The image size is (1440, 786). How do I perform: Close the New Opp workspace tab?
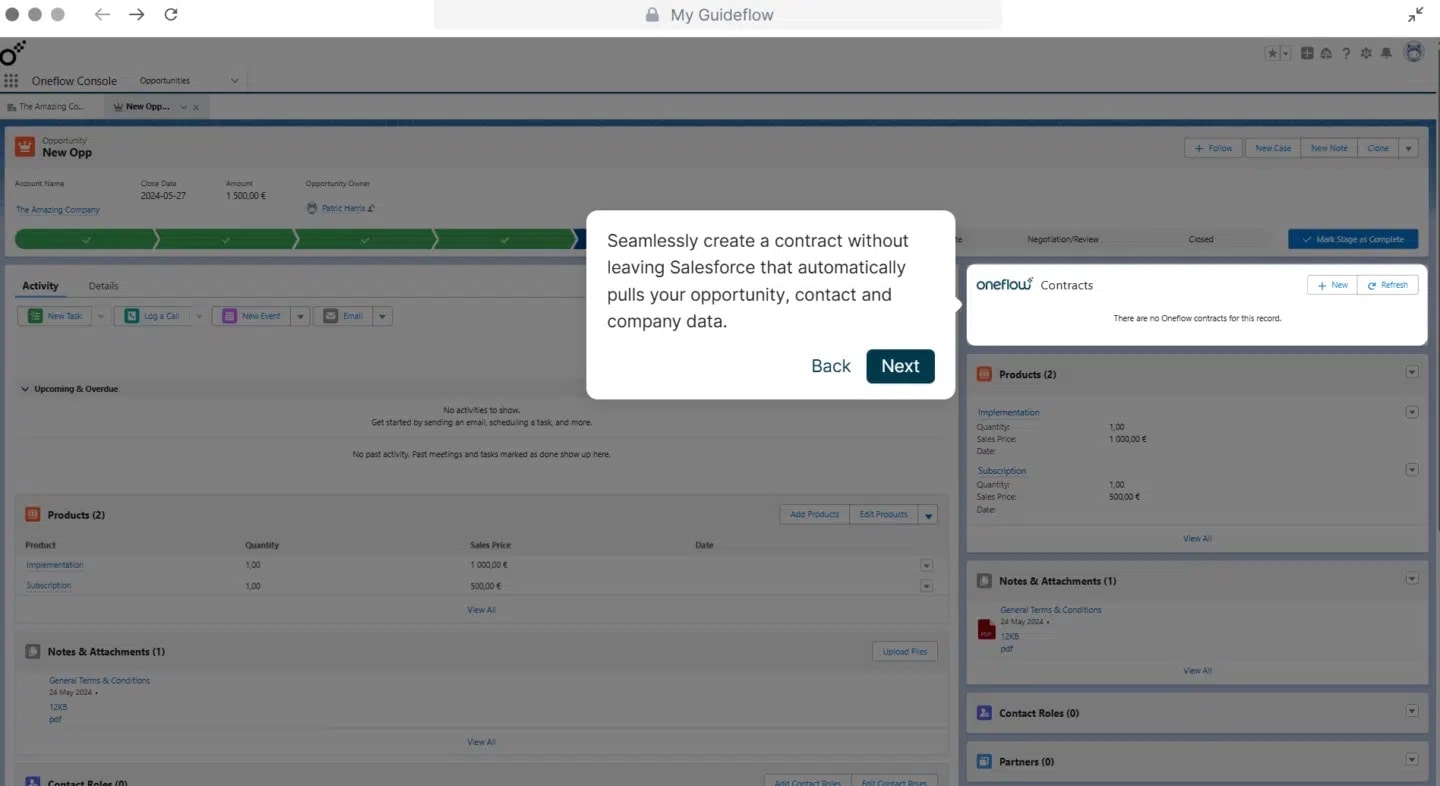[196, 106]
